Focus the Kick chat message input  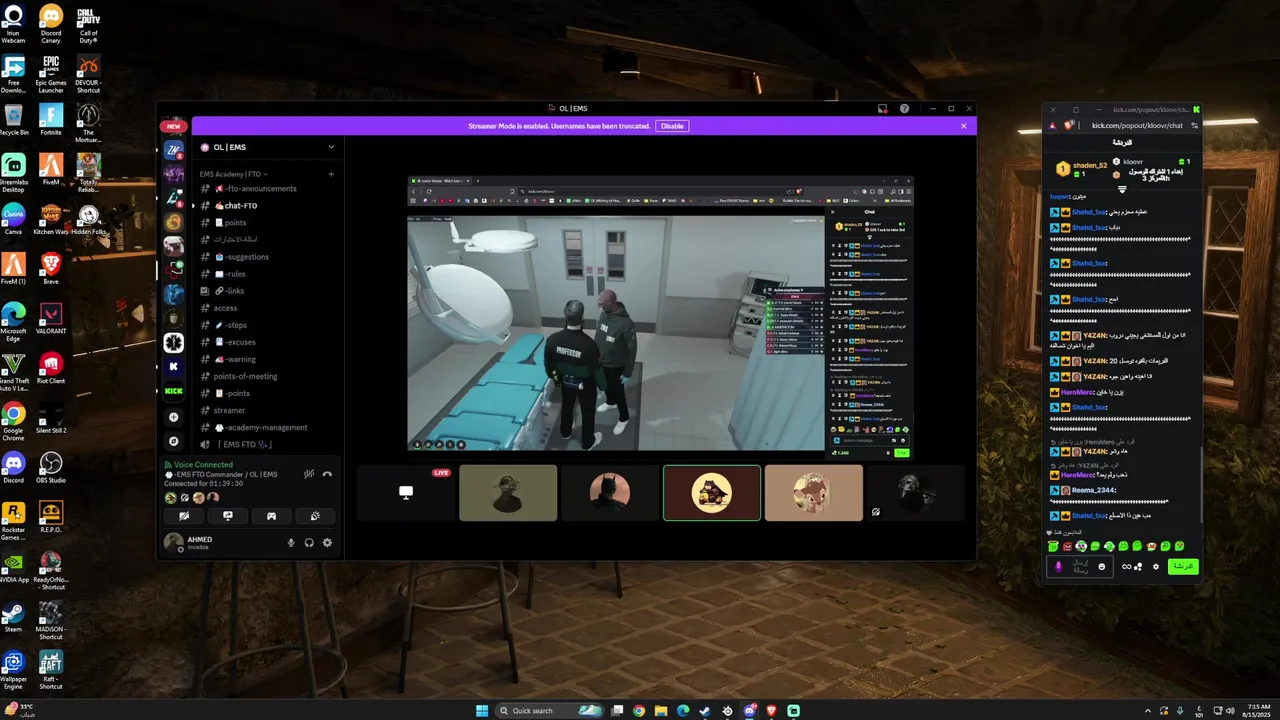click(1081, 567)
